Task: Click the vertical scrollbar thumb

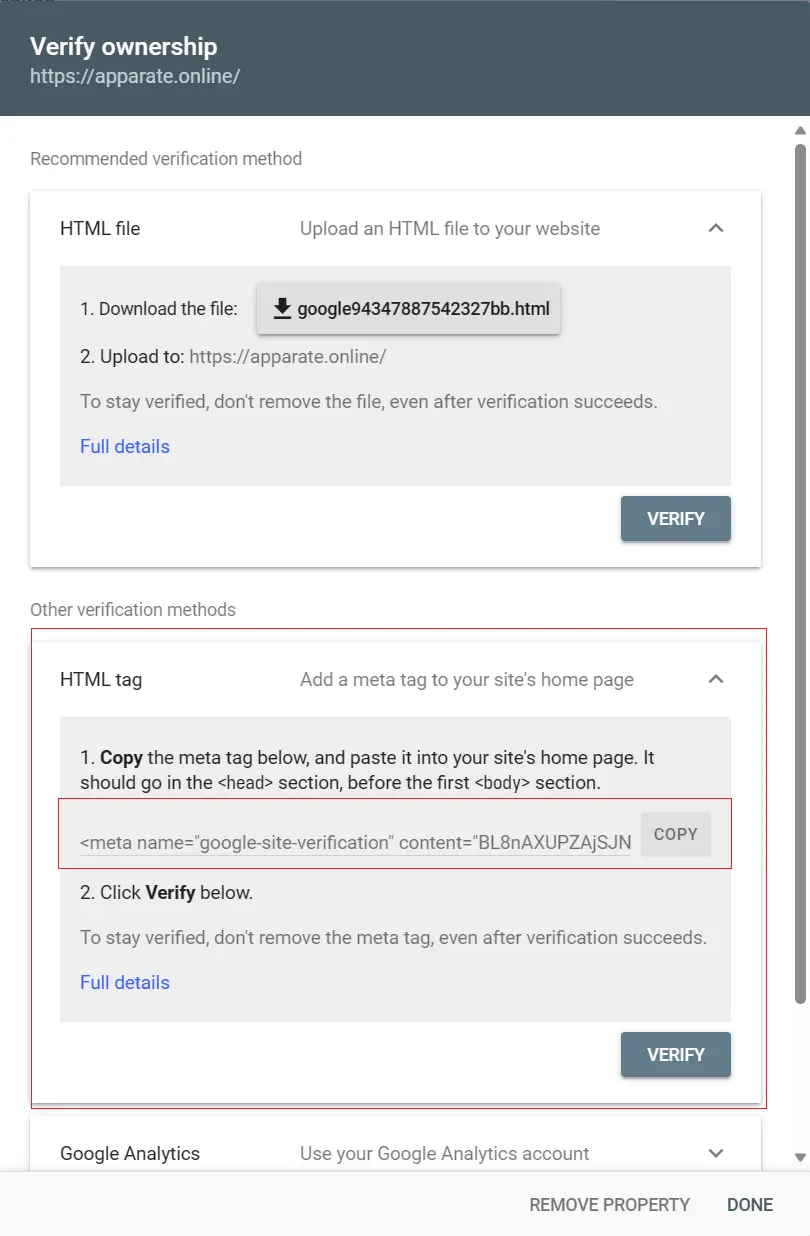Action: (800, 570)
